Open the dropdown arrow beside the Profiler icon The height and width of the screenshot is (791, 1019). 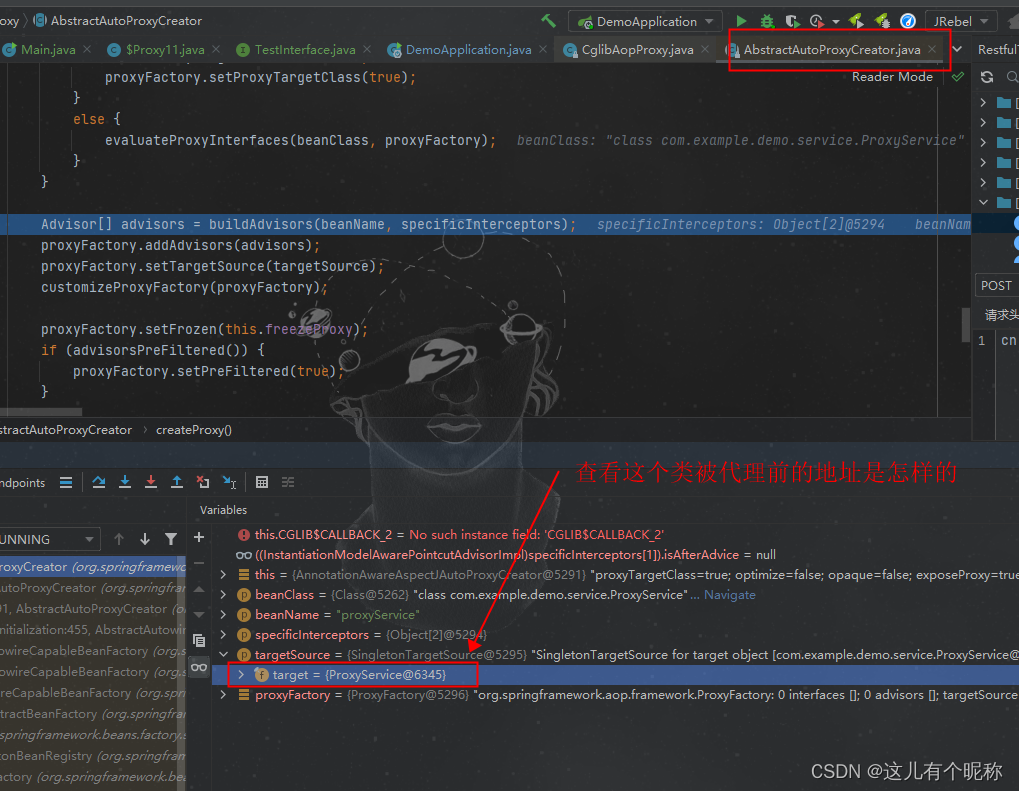pyautogui.click(x=836, y=22)
